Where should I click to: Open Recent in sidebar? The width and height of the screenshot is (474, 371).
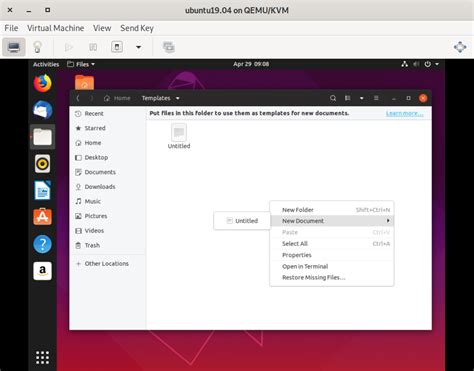pos(109,113)
